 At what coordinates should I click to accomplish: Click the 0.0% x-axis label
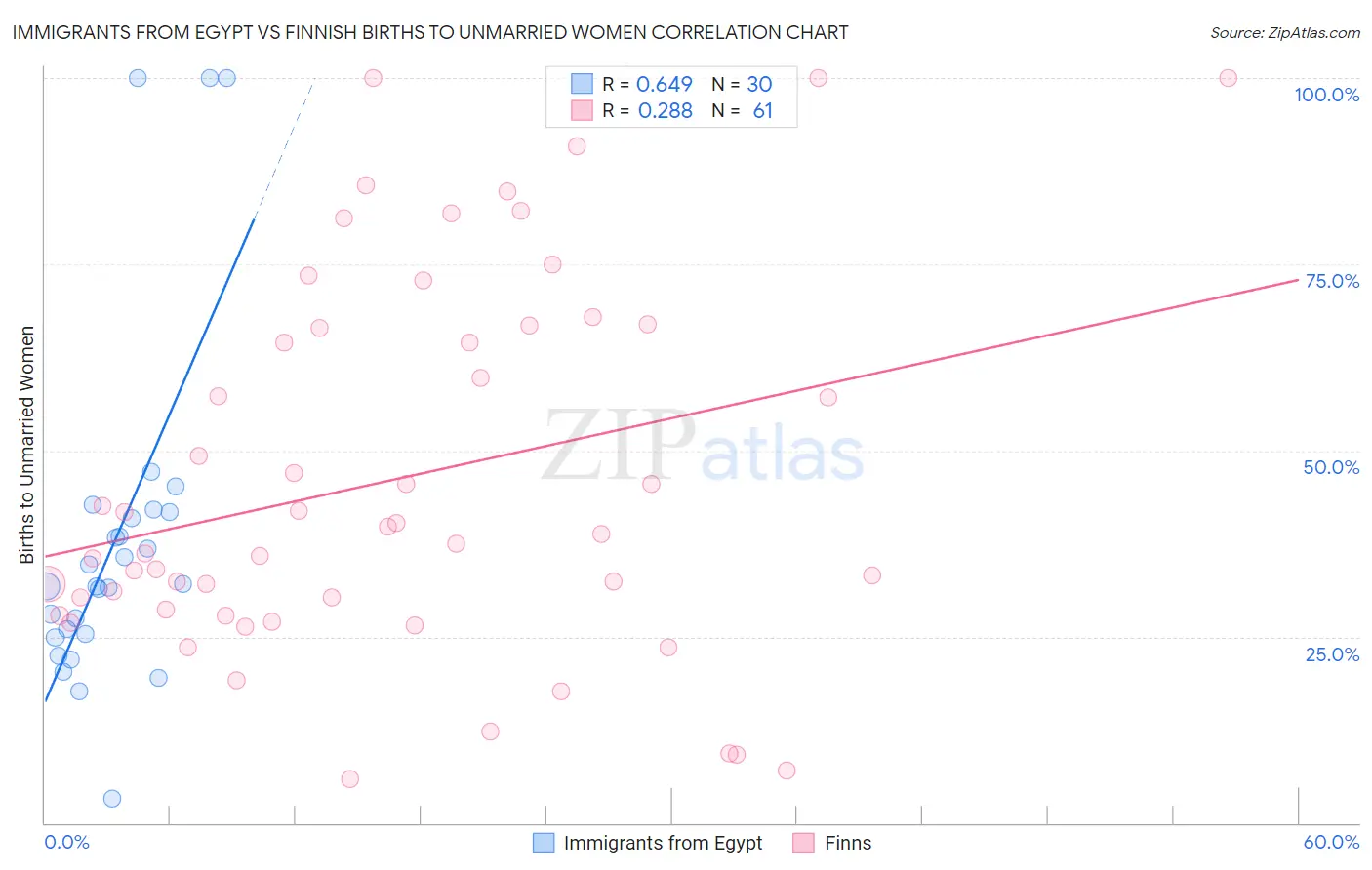(x=66, y=842)
